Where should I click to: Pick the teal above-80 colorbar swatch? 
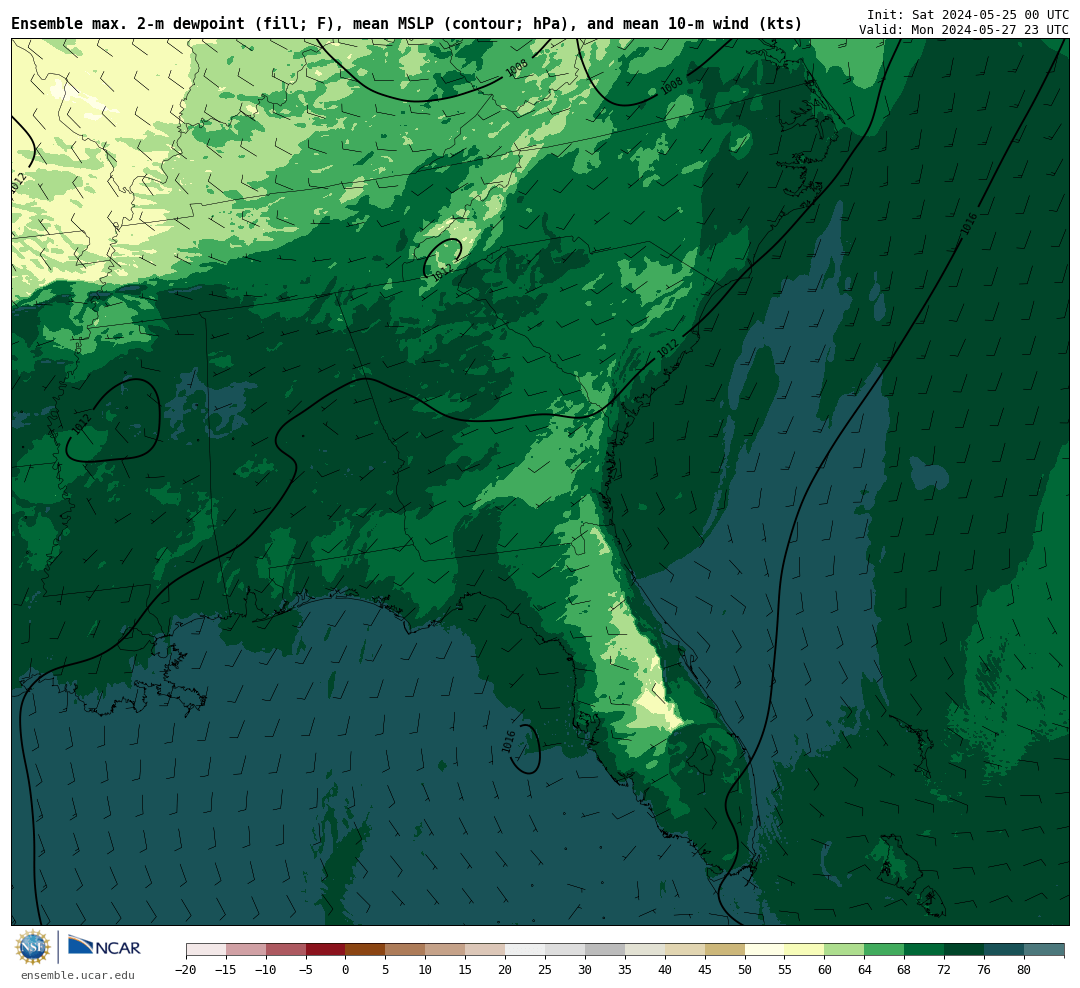point(1044,950)
